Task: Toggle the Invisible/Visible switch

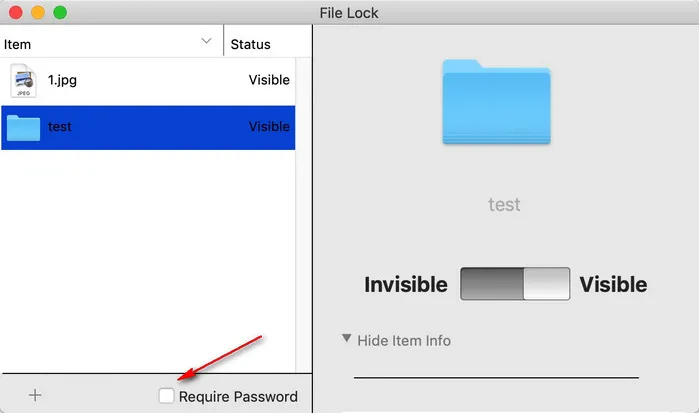Action: tap(515, 284)
